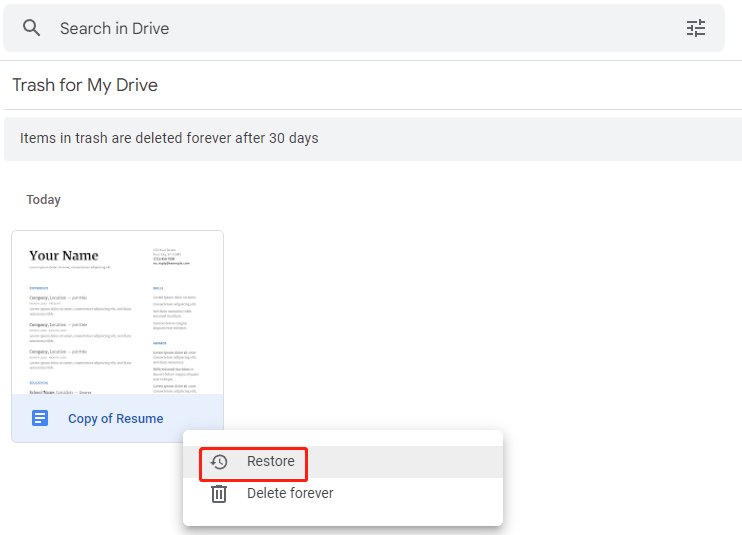Click the Awards heading in resume preview
This screenshot has width=742, height=535.
(158, 342)
